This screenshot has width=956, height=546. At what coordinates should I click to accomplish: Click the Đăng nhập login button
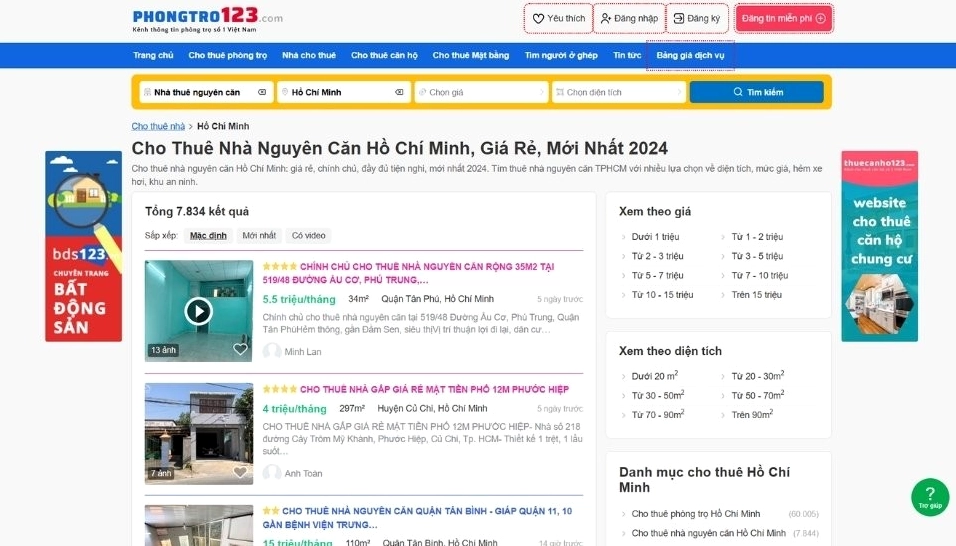coord(629,18)
